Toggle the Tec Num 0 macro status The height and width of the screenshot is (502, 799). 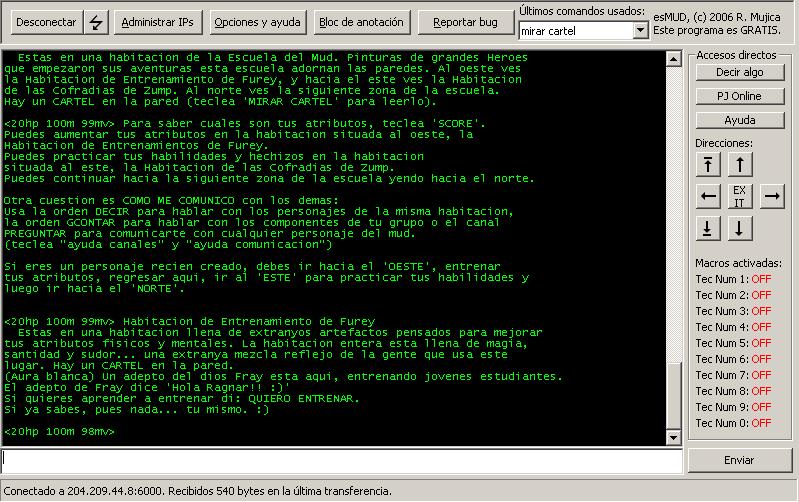761,423
